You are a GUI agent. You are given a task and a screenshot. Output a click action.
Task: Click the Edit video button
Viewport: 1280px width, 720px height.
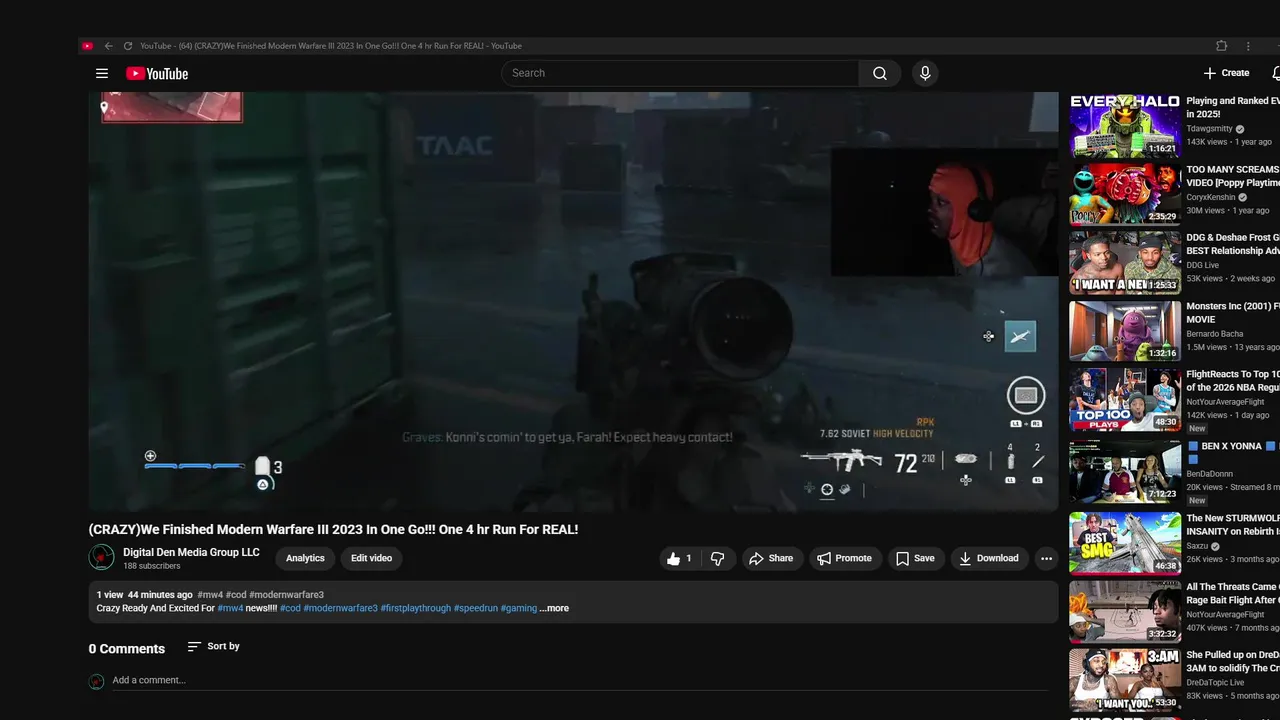tap(371, 558)
